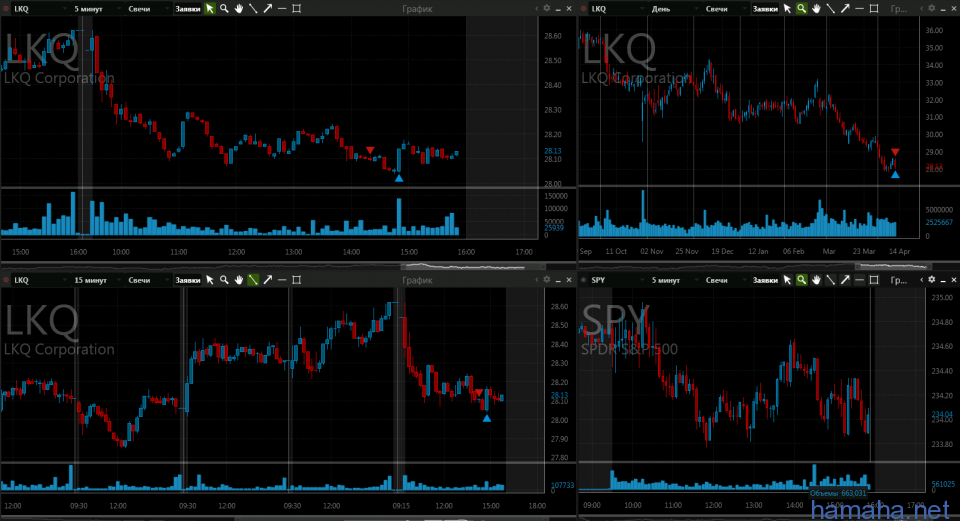The width and height of the screenshot is (960, 521).
Task: Click График title of LKQ 15-minute panel
Action: point(417,280)
